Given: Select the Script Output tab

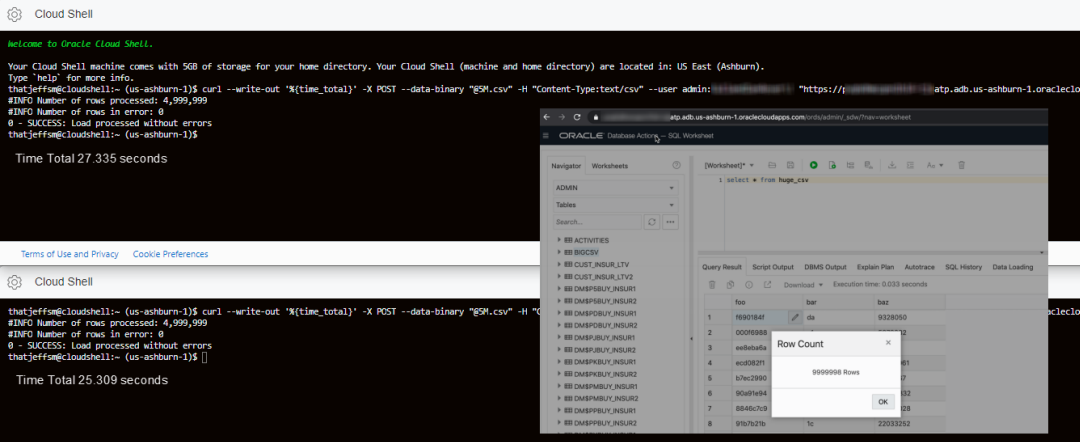Looking at the screenshot, I should 772,267.
